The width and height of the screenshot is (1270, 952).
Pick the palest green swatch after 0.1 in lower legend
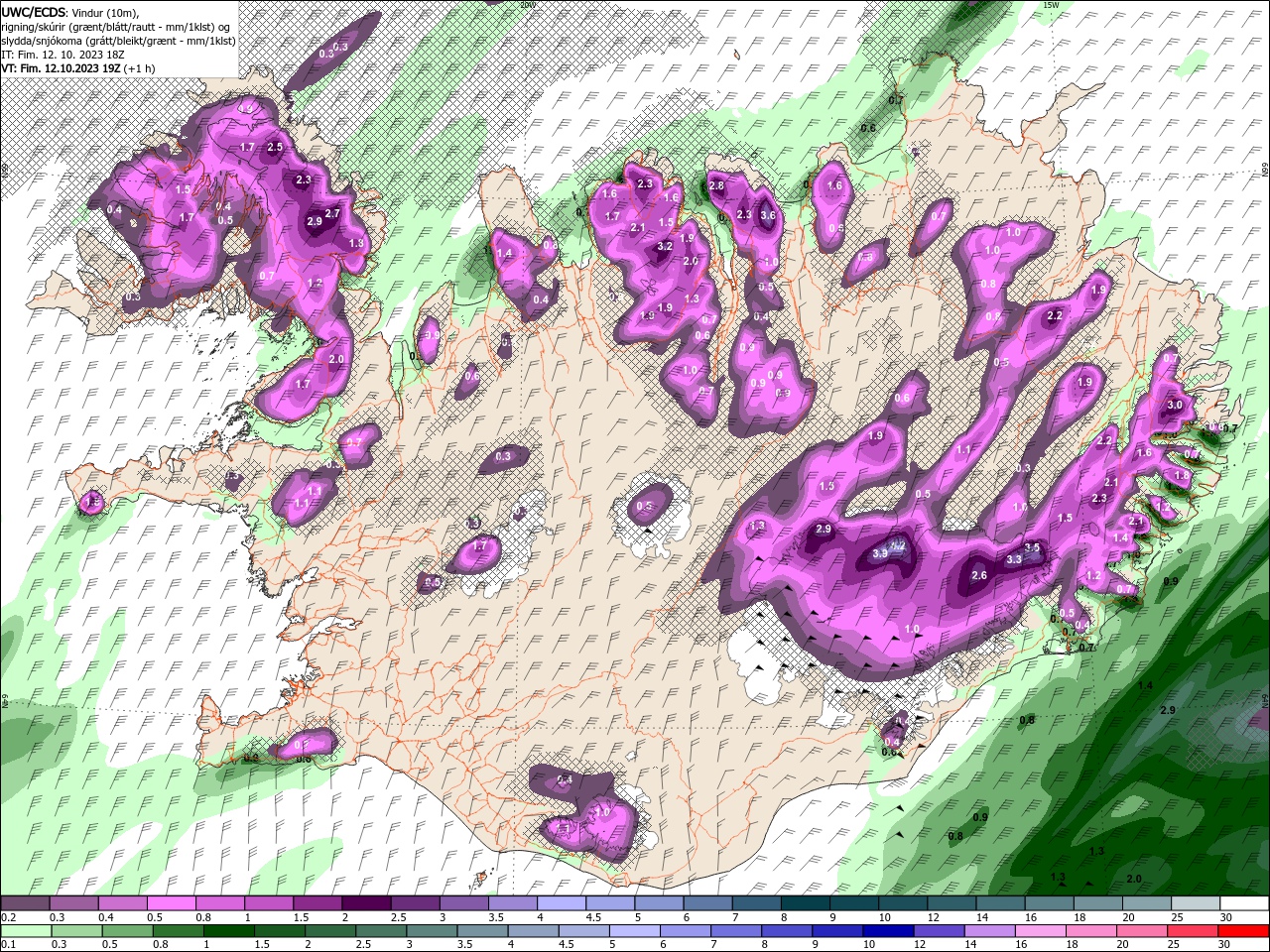(x=25, y=931)
